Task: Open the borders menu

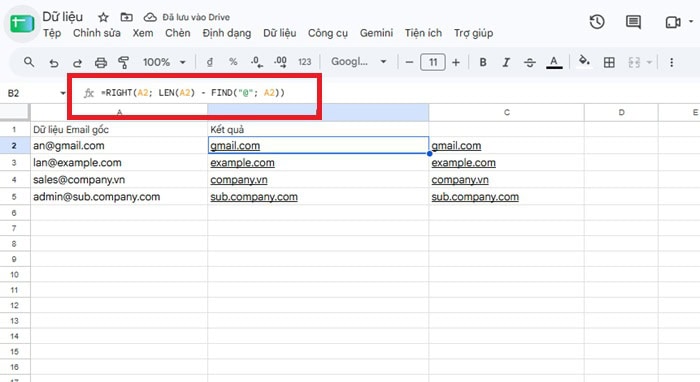Action: click(x=609, y=62)
